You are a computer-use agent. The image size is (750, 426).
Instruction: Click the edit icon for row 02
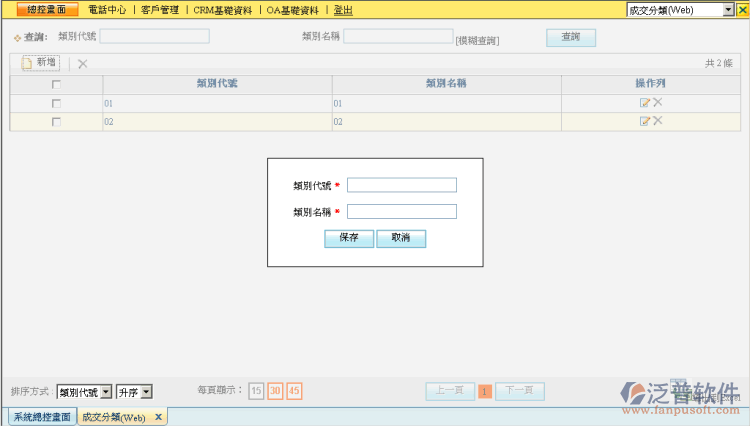(x=645, y=121)
